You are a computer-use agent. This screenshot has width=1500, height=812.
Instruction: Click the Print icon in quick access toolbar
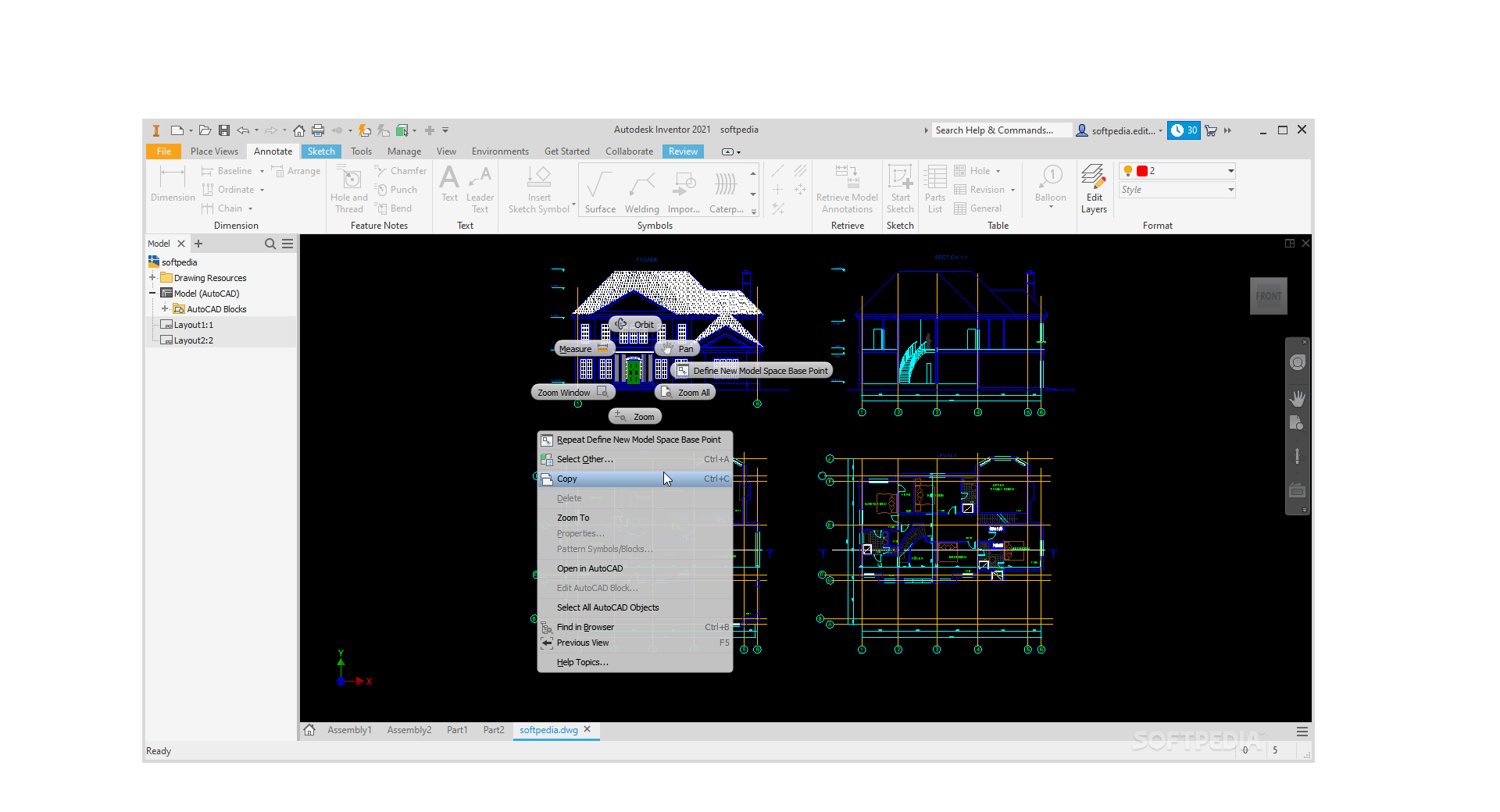(x=318, y=130)
